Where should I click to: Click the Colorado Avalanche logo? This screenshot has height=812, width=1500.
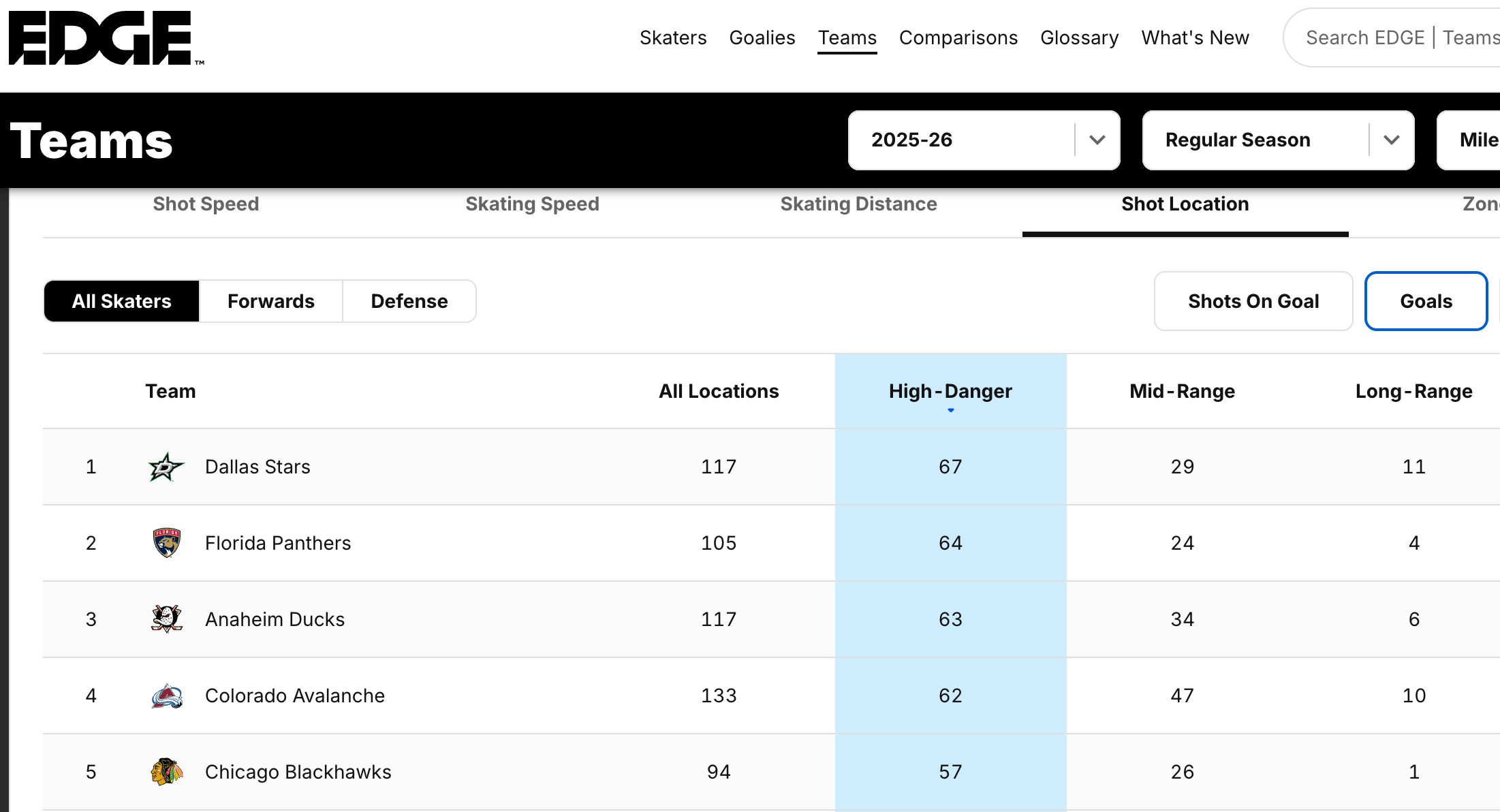click(166, 696)
